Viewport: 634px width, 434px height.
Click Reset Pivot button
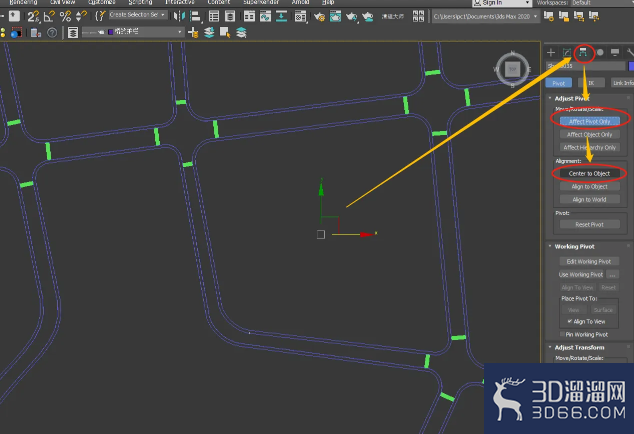(x=590, y=224)
